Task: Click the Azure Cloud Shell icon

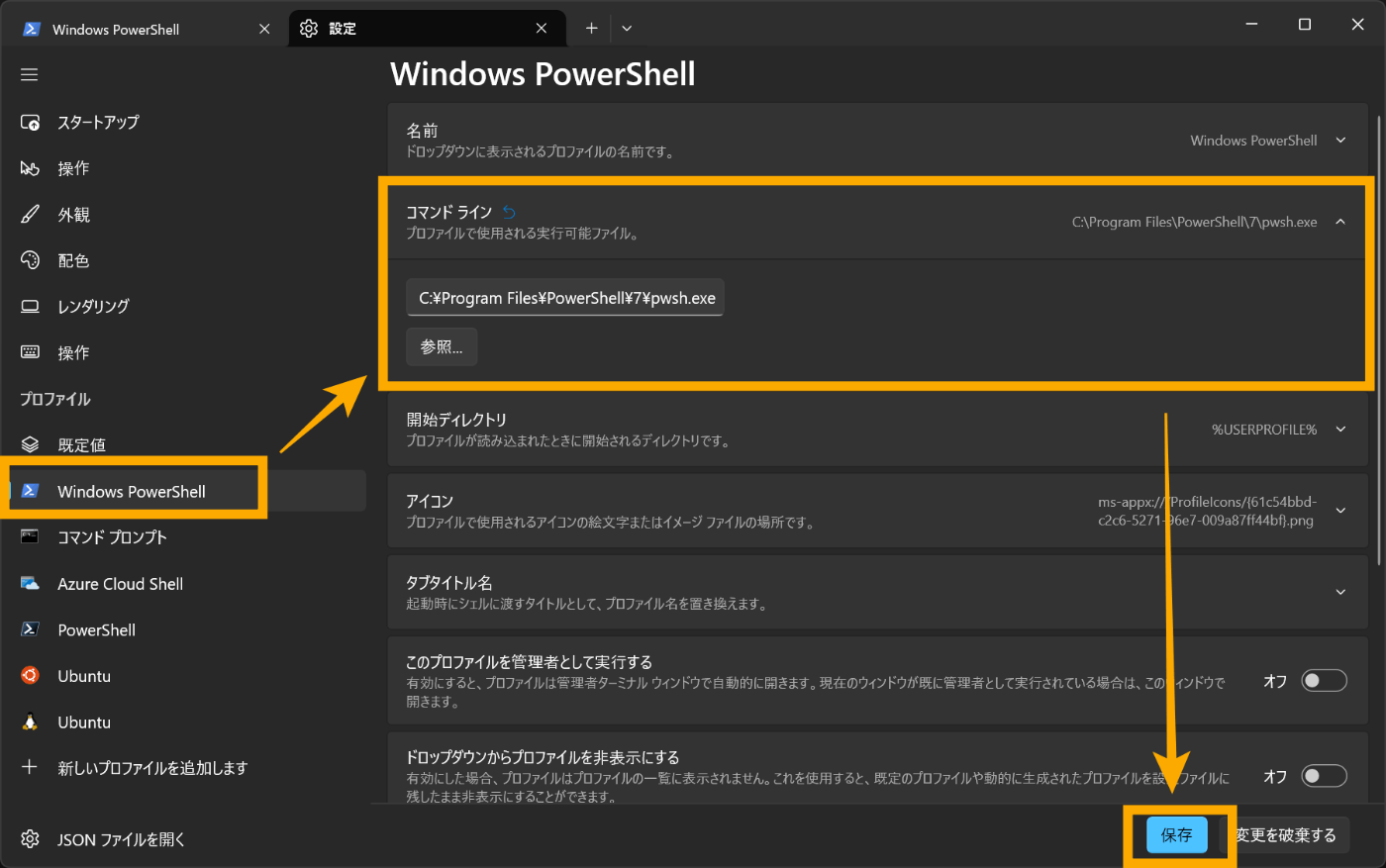Action: (30, 584)
